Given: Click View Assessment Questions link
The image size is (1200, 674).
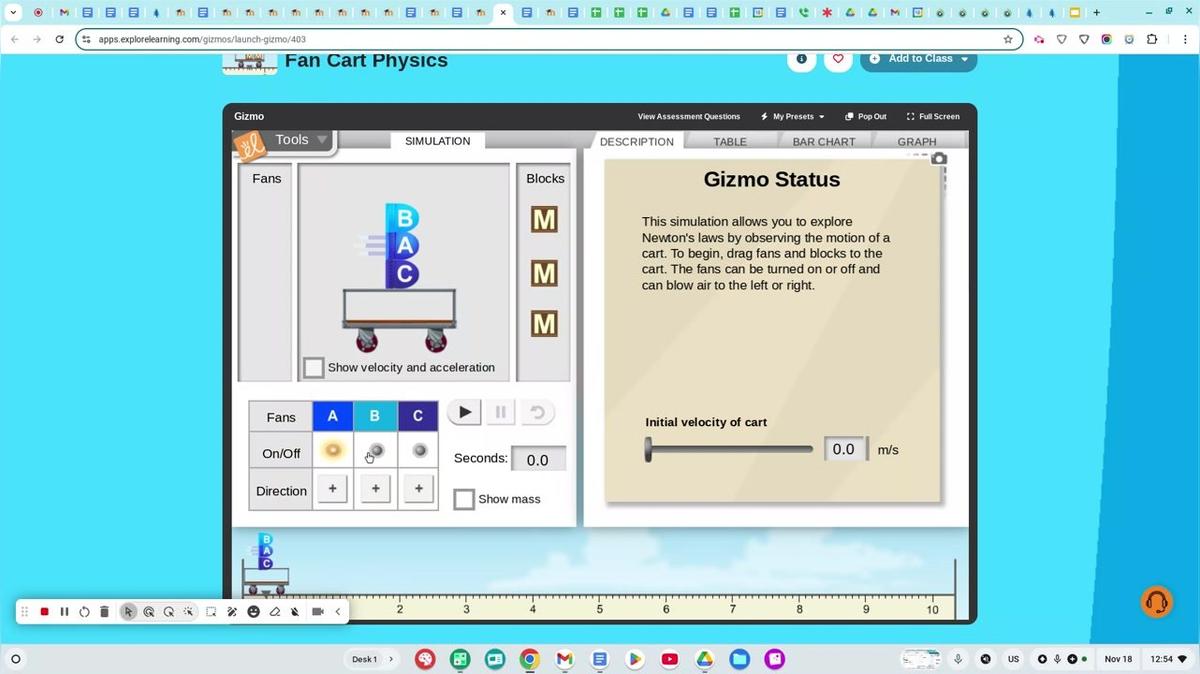Looking at the screenshot, I should [689, 117].
